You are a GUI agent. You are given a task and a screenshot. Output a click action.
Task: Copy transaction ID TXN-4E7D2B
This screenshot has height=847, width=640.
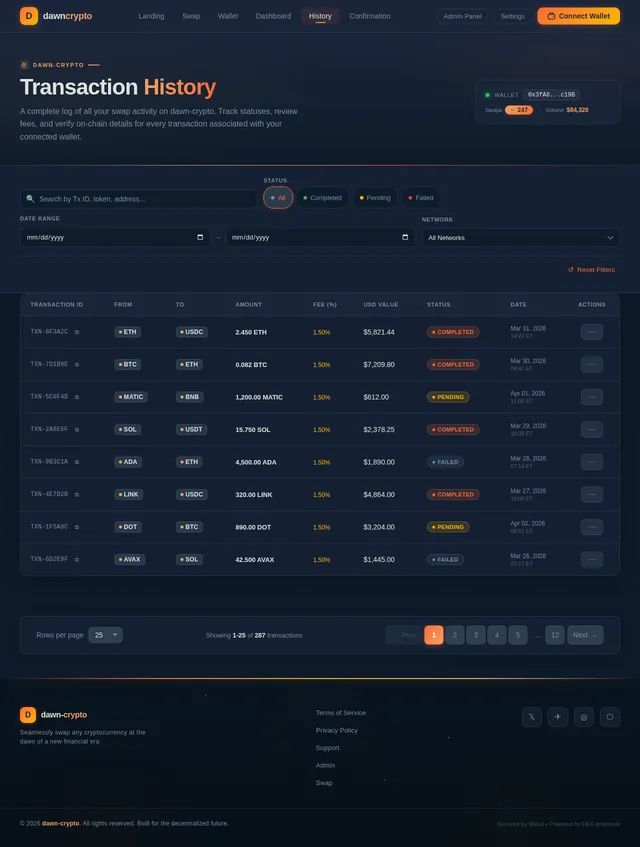77,494
